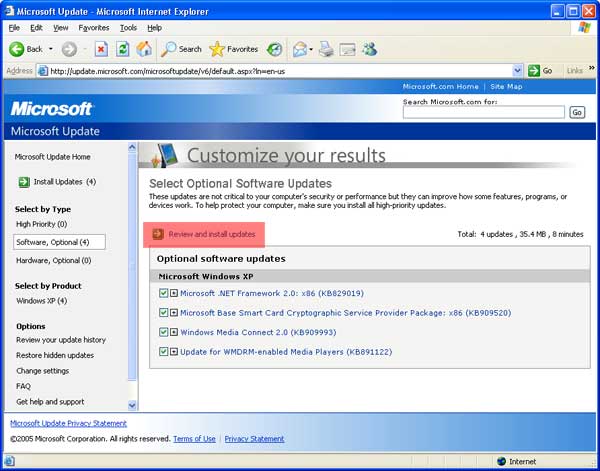Click the sidebar scrollbar up arrow
The image size is (600, 471).
pos(132,147)
